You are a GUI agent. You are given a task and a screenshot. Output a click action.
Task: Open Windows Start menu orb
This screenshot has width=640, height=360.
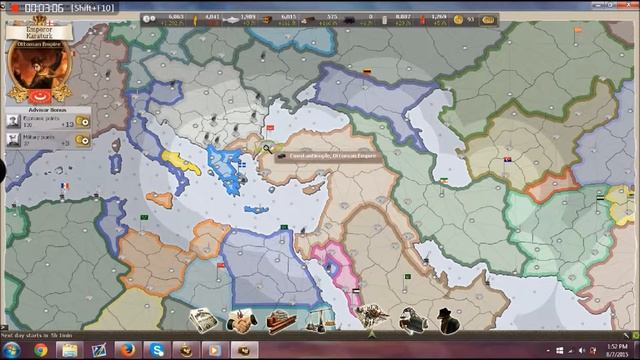11,350
